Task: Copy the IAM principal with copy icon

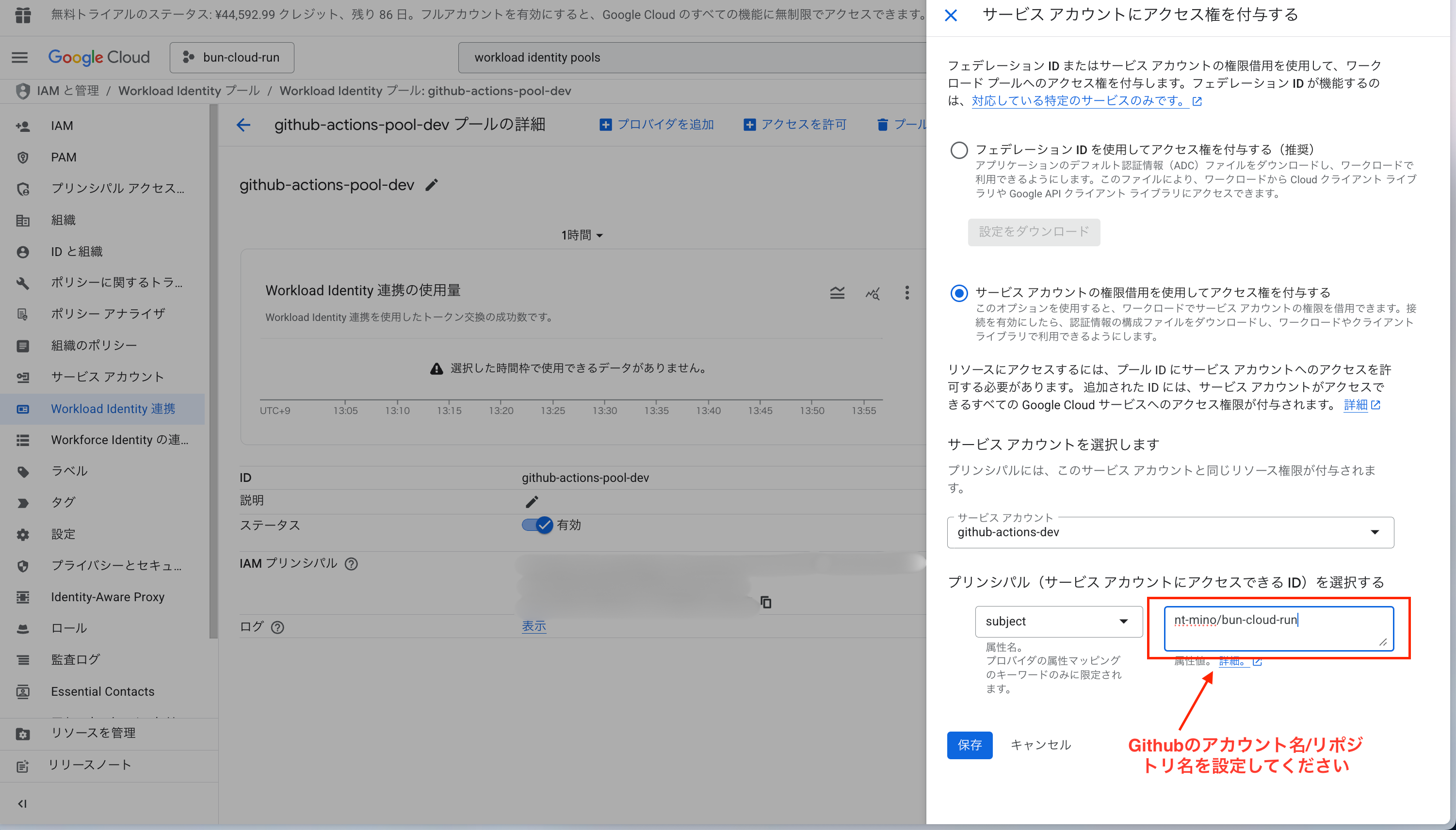Action: tap(765, 603)
